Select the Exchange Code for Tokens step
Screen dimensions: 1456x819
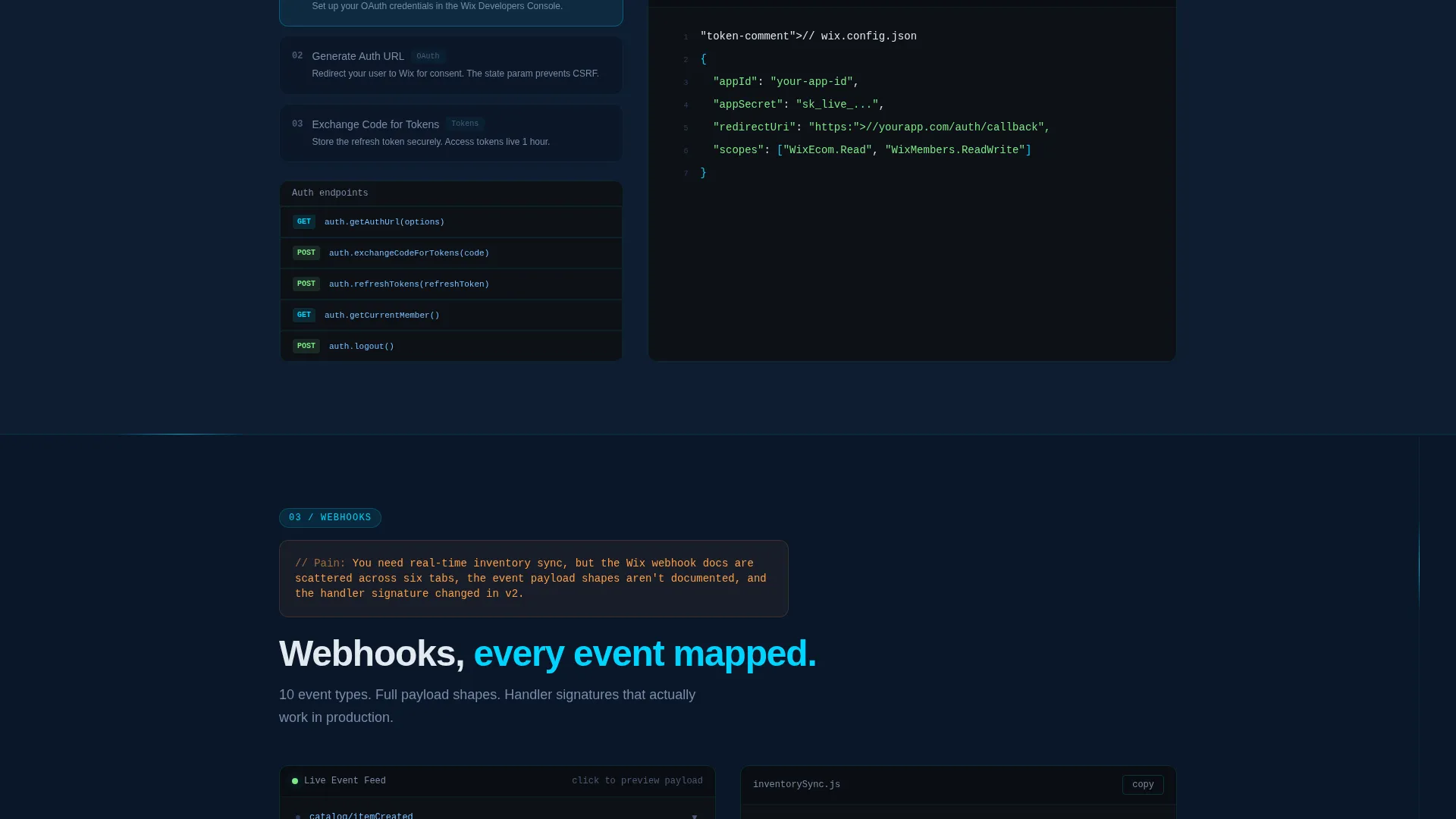tap(450, 133)
